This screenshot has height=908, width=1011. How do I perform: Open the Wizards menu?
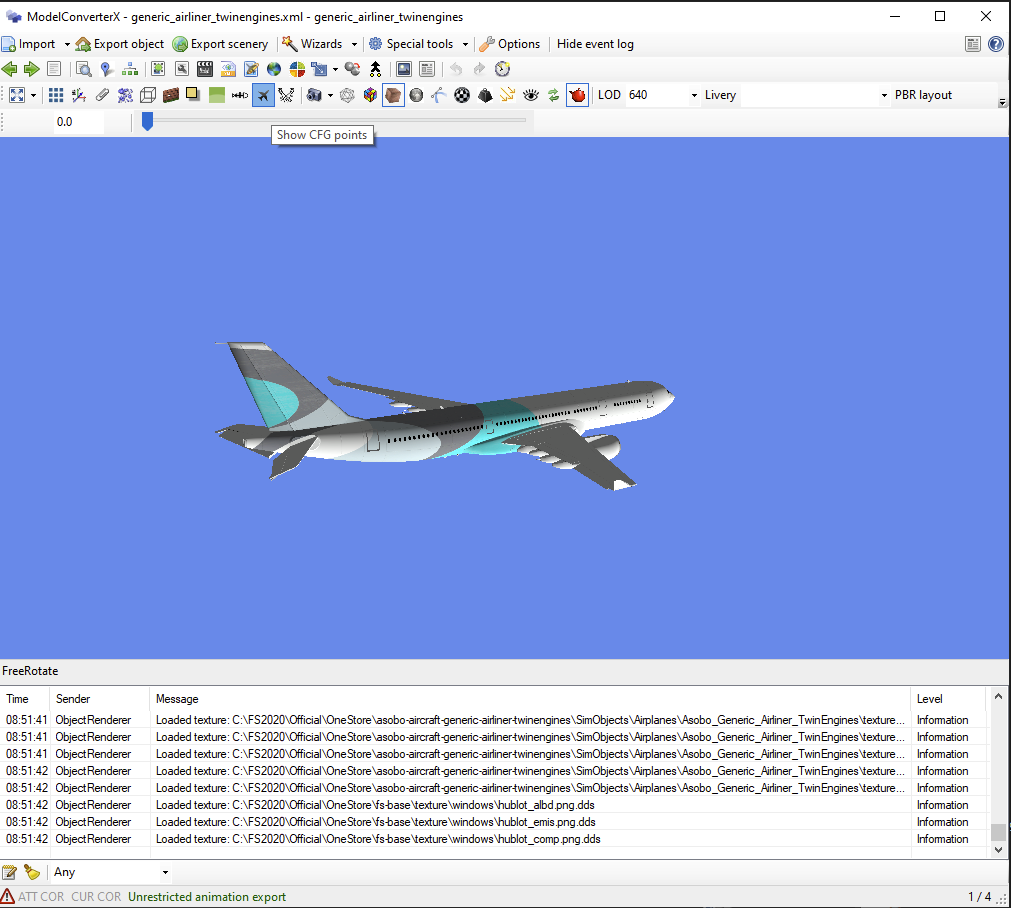[320, 44]
